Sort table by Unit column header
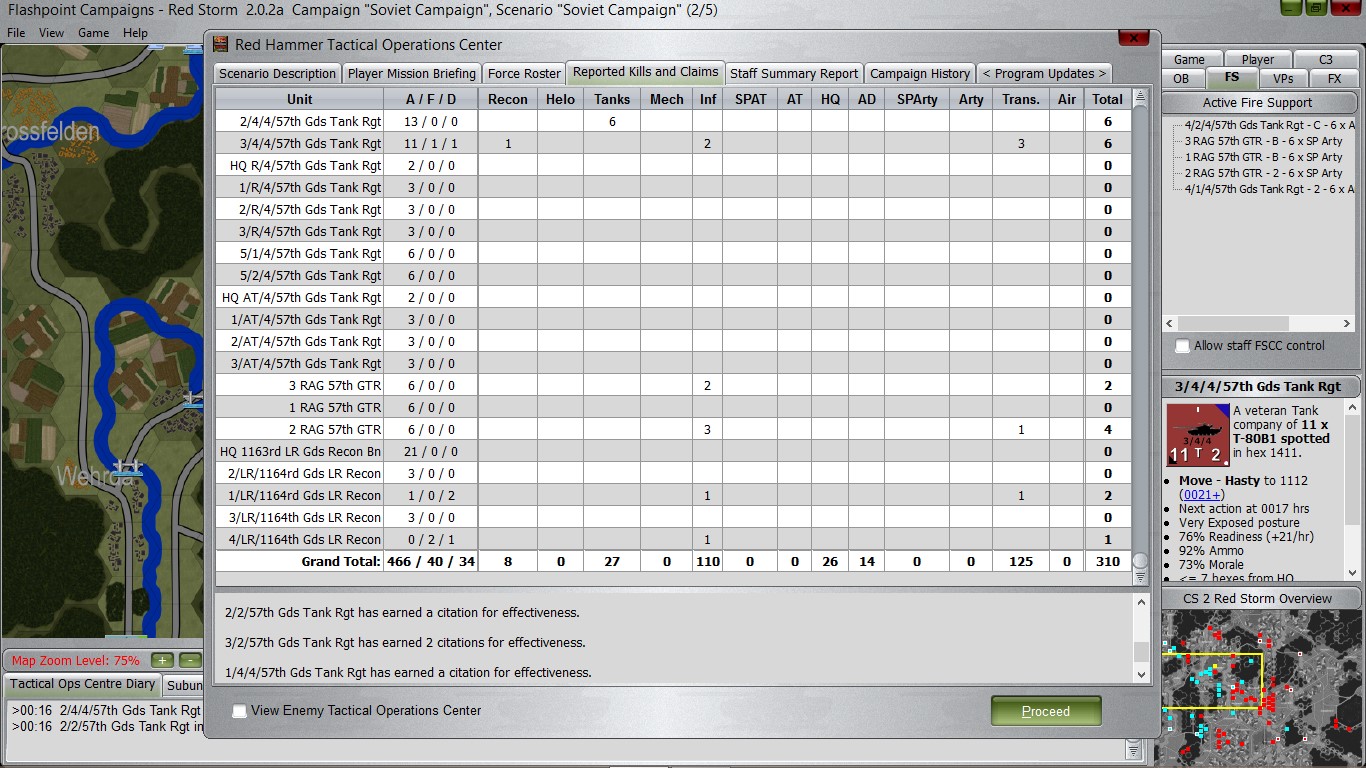This screenshot has width=1366, height=768. click(299, 99)
